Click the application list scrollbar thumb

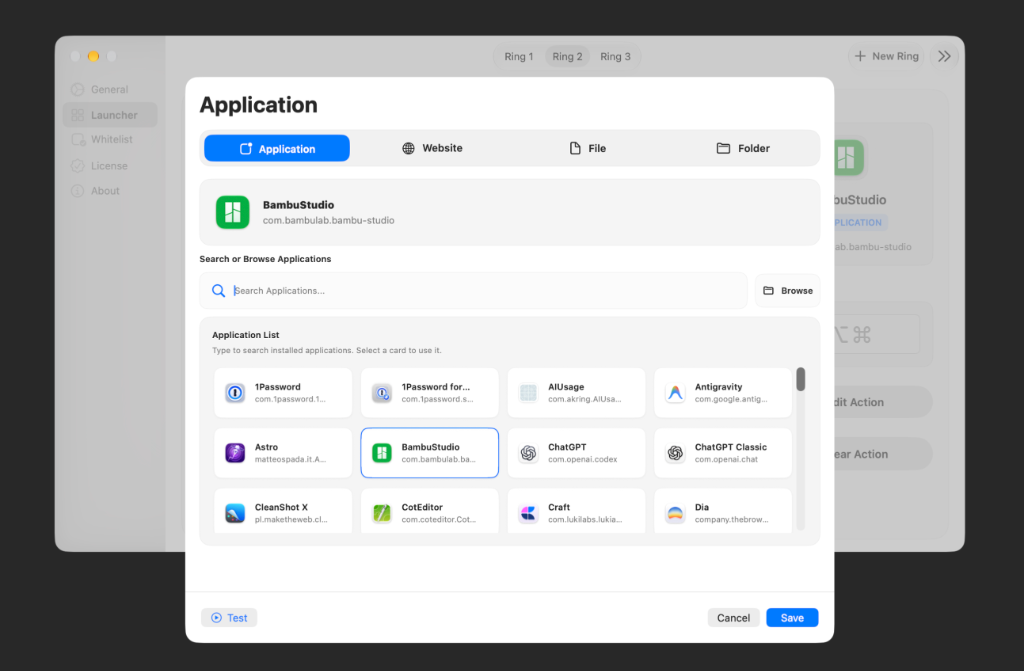pos(801,380)
